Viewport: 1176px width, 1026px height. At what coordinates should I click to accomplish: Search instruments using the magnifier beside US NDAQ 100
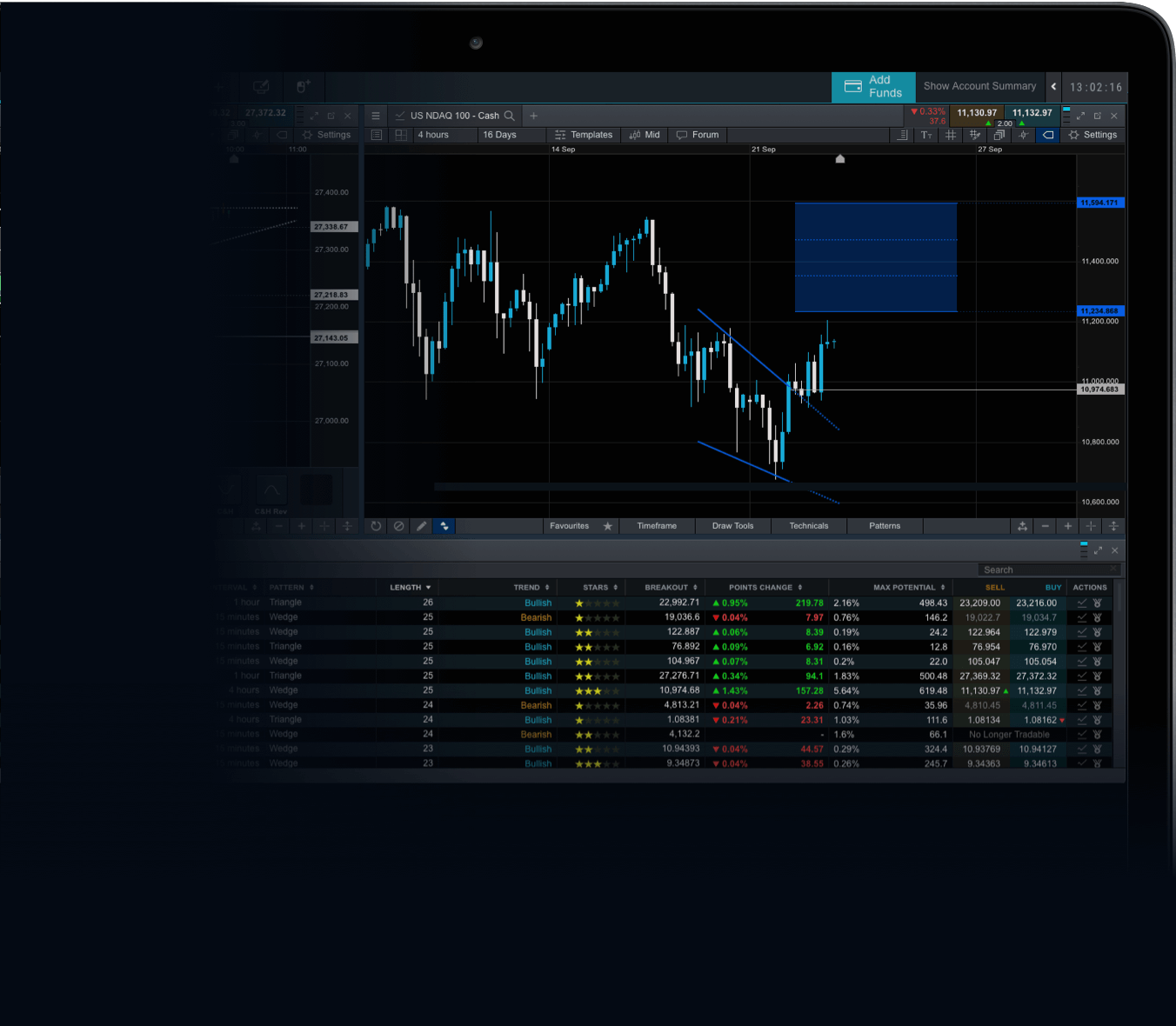(x=510, y=116)
